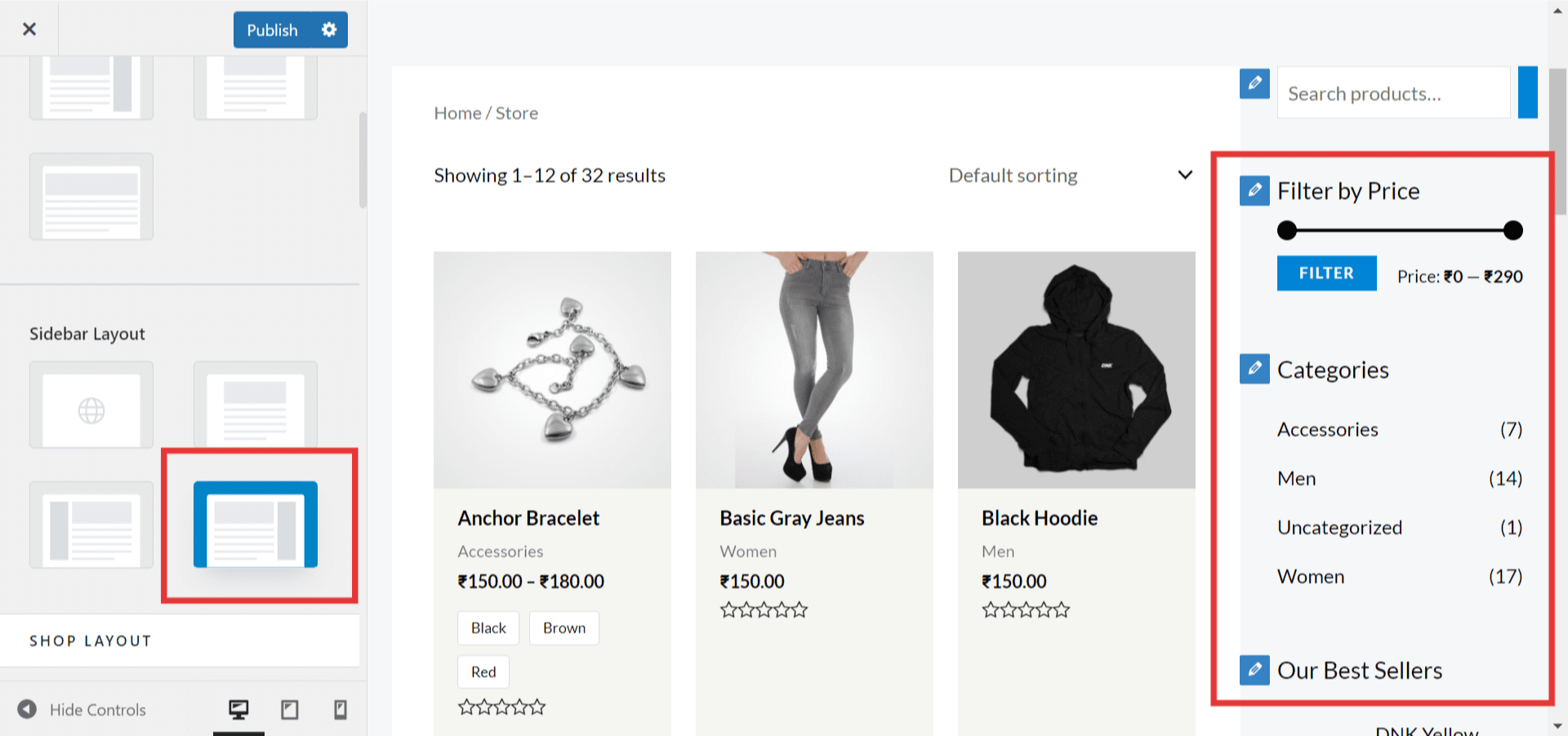Open publish settings gear icon
Screen dimensions: 1568x736
coord(329,30)
